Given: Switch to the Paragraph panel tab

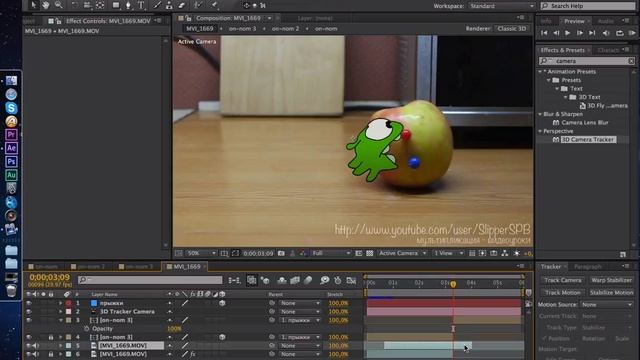Looking at the screenshot, I should click(x=588, y=267).
